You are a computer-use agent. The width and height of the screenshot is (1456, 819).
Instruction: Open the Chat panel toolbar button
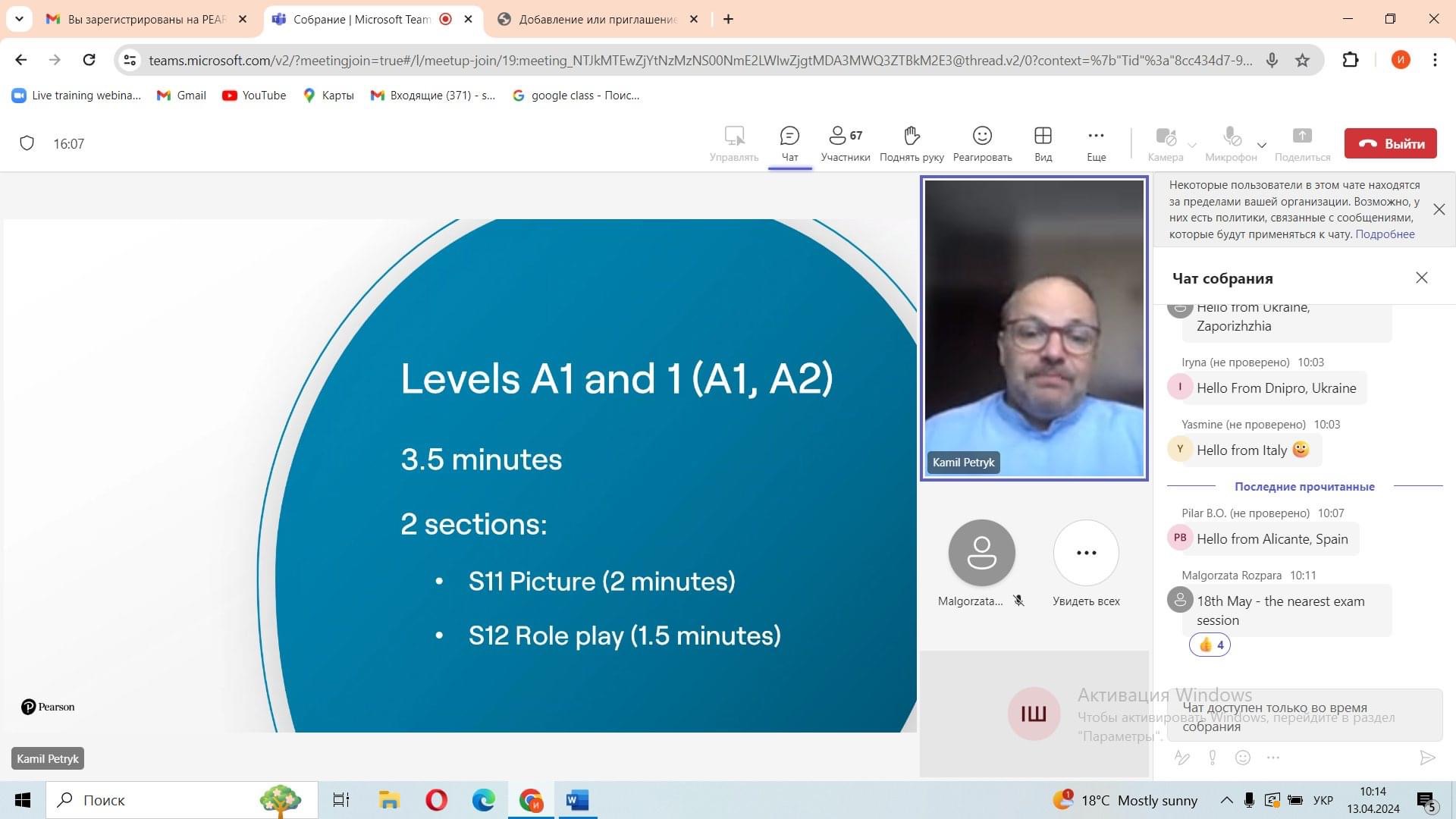789,144
